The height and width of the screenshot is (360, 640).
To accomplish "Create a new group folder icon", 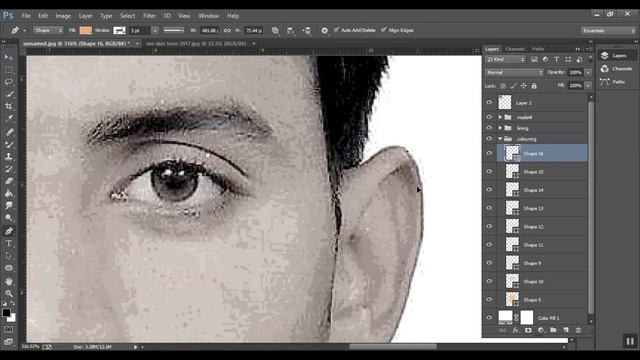I will [x=553, y=330].
